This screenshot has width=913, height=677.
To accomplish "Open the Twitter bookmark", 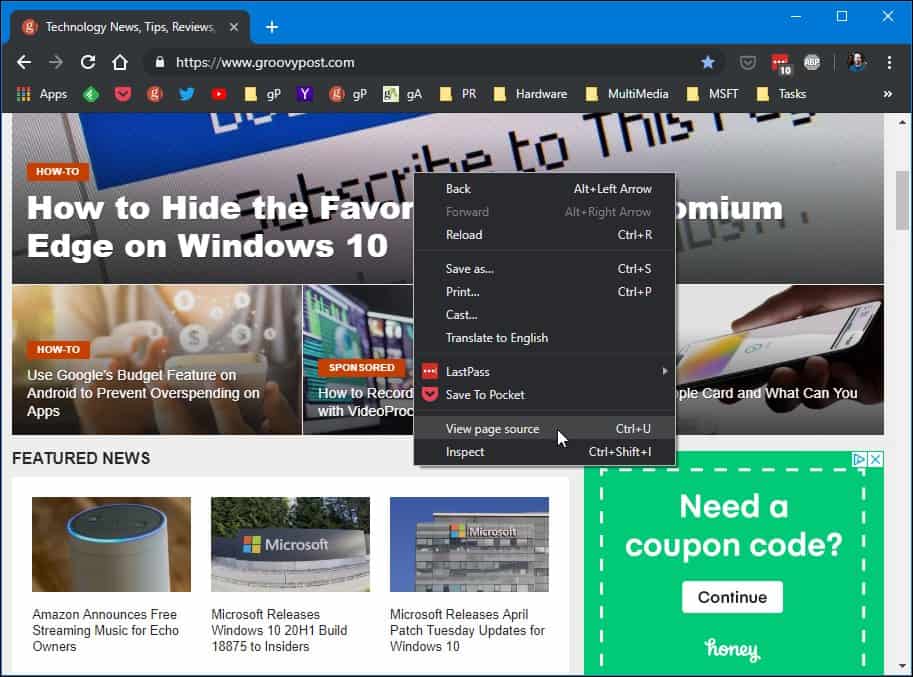I will click(187, 94).
